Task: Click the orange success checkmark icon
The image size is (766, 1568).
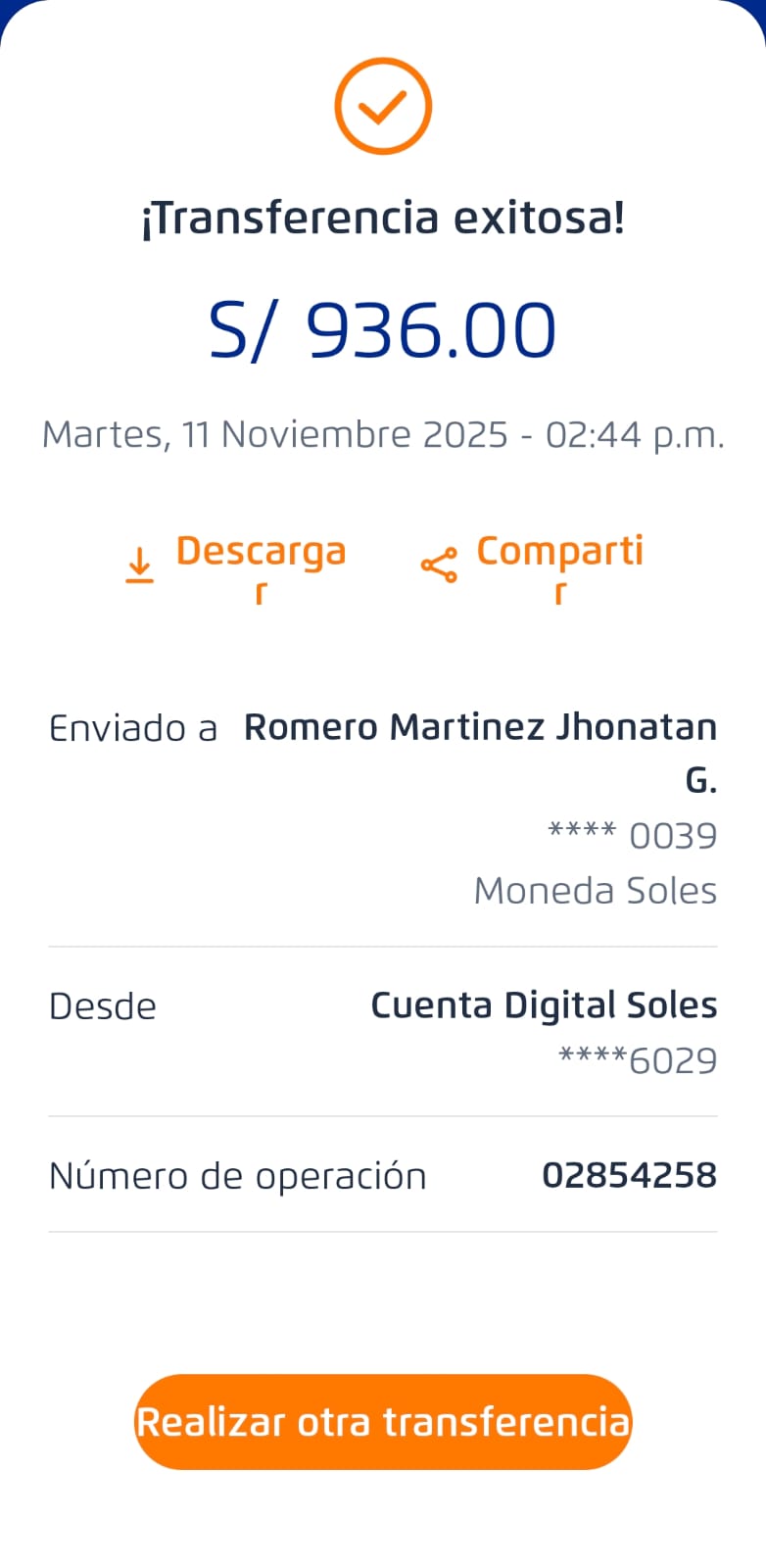Action: (383, 106)
